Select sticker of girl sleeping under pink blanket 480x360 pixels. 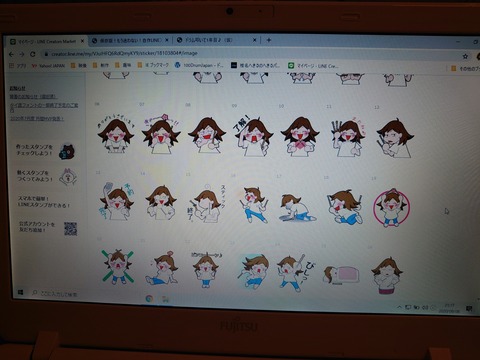tap(341, 275)
